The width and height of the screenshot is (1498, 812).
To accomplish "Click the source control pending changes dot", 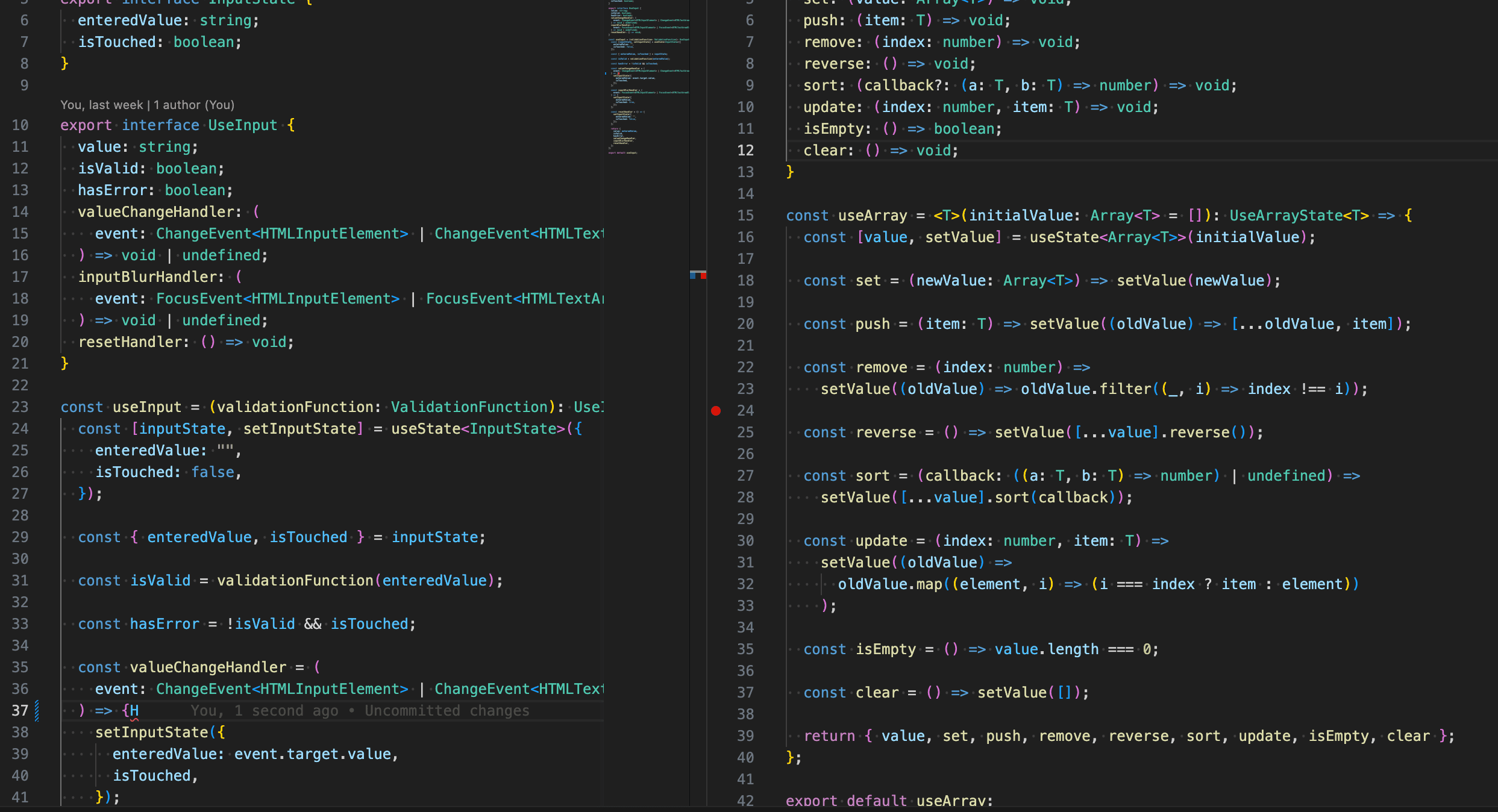I will click(x=715, y=411).
